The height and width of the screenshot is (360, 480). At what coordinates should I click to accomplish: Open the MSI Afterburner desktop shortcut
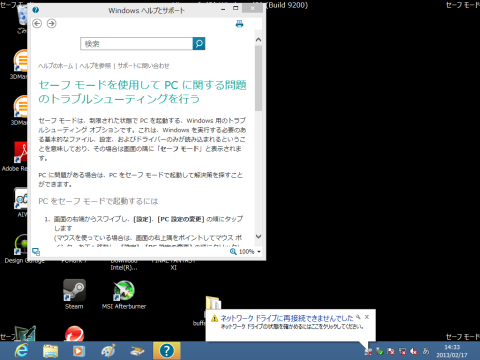click(124, 295)
